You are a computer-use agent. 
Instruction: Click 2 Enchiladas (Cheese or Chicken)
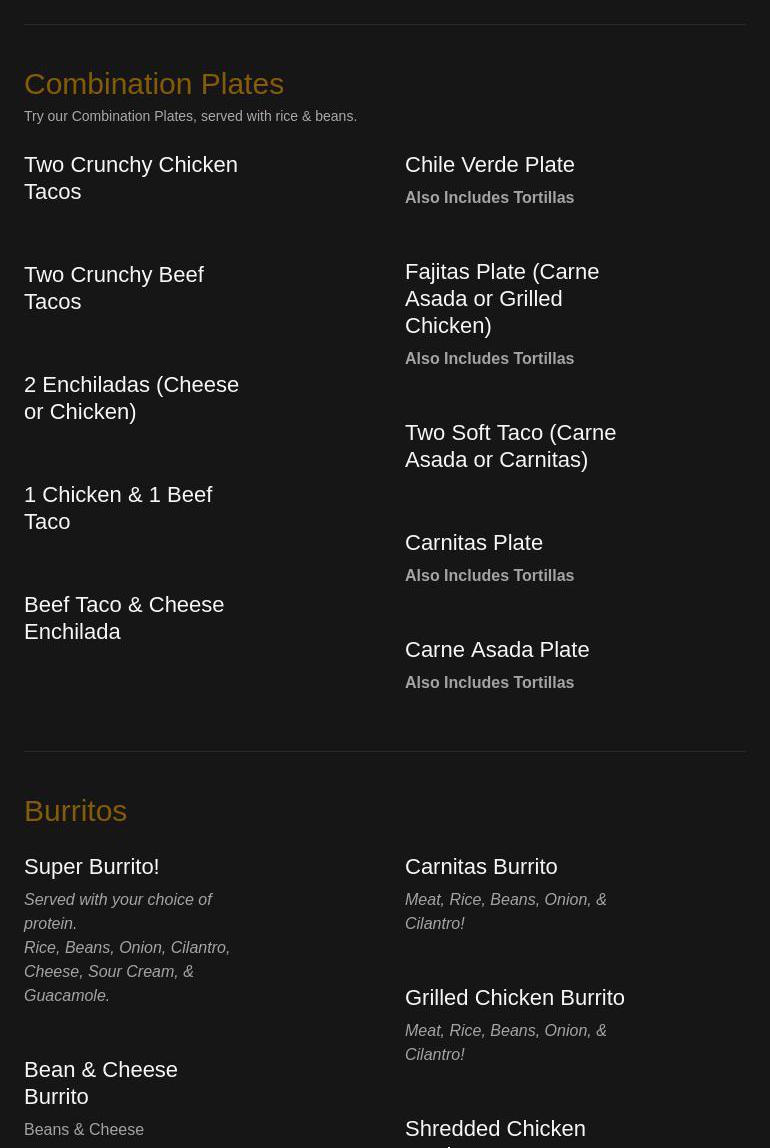pos(132,398)
